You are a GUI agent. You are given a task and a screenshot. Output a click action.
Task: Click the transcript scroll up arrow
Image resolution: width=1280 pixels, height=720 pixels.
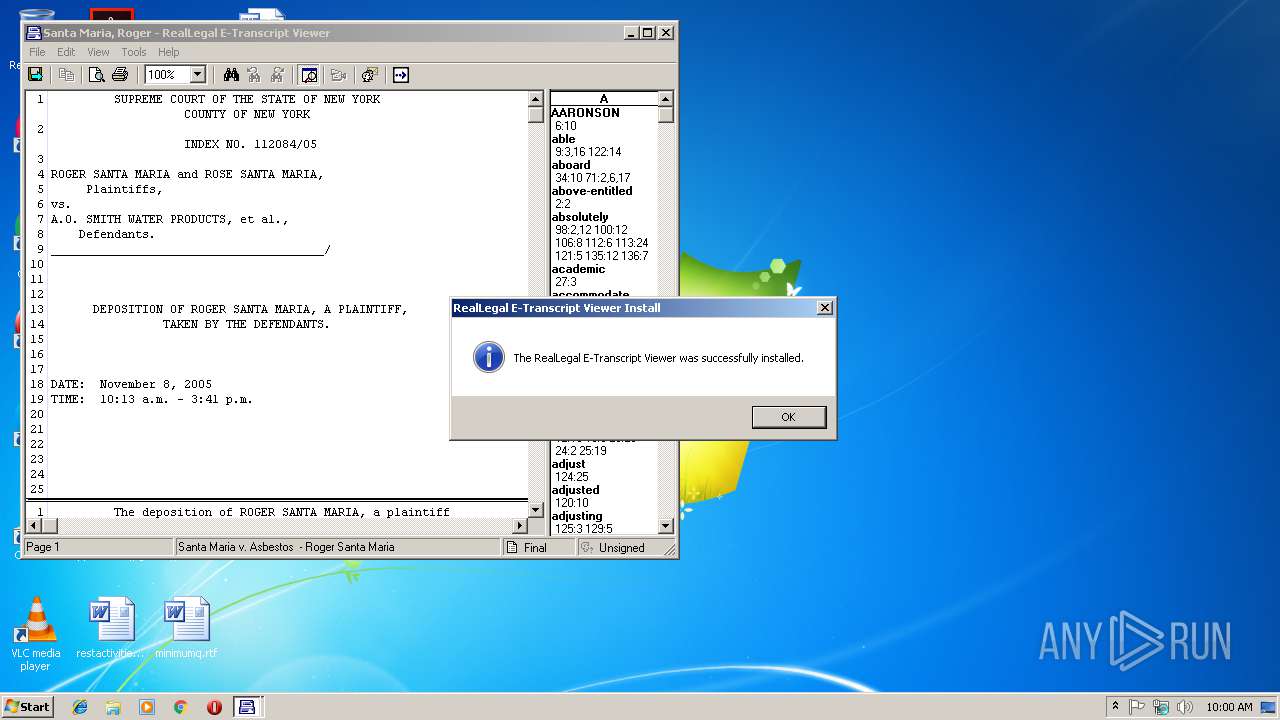click(x=535, y=99)
